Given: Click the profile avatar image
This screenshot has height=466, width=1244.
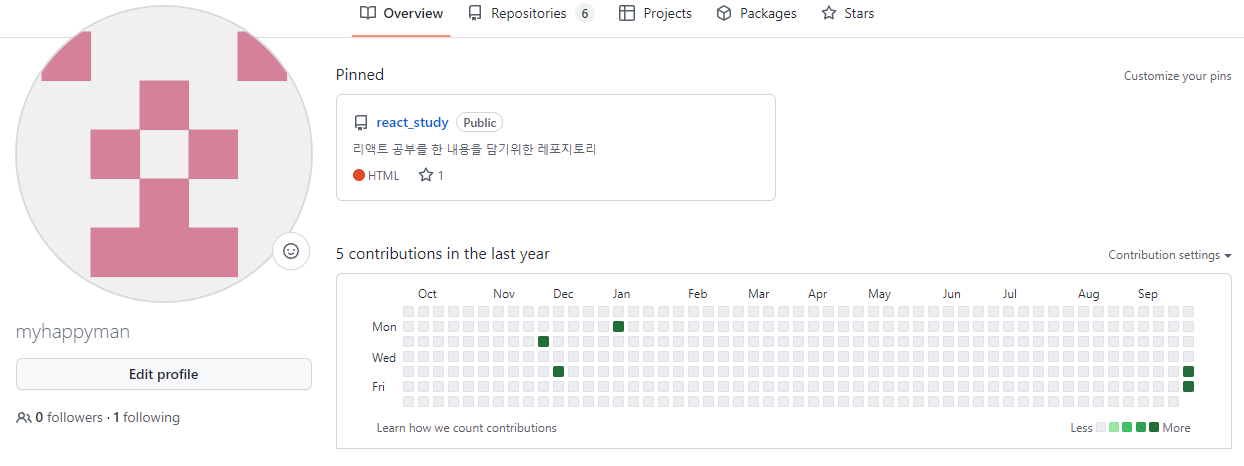Looking at the screenshot, I should pyautogui.click(x=164, y=154).
